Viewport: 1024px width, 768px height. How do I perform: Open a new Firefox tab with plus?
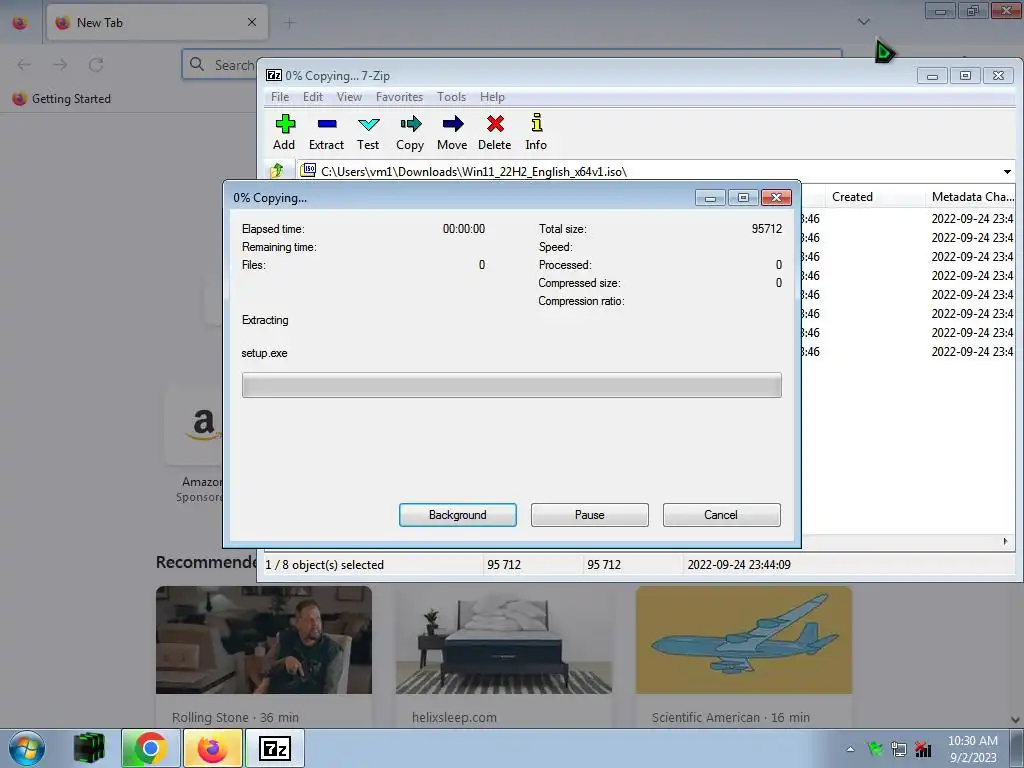tap(289, 23)
